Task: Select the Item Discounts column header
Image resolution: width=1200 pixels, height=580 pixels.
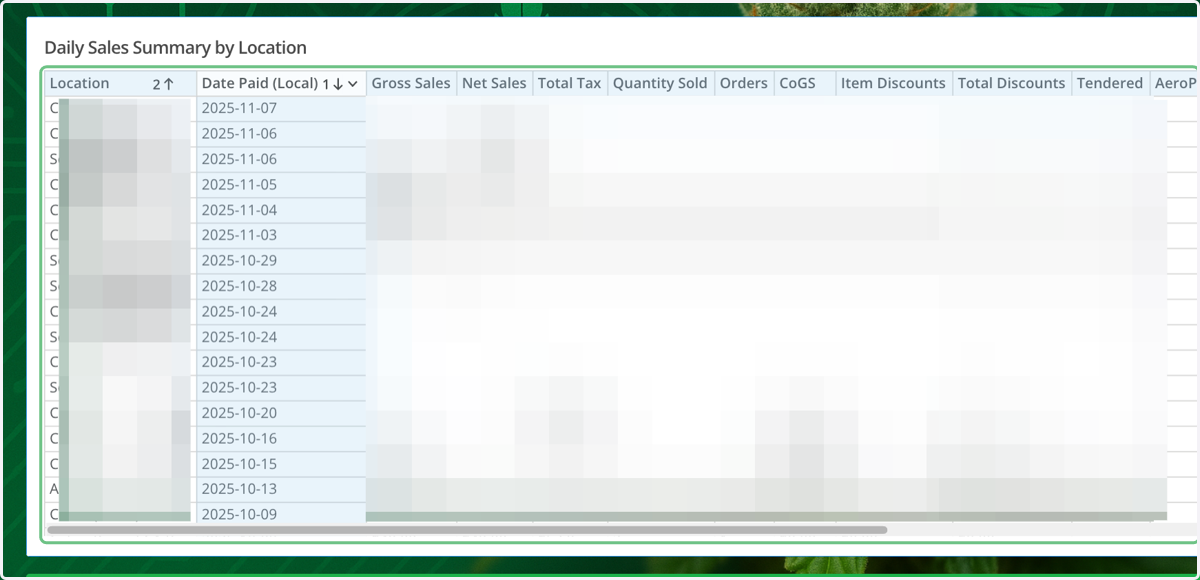Action: (894, 83)
